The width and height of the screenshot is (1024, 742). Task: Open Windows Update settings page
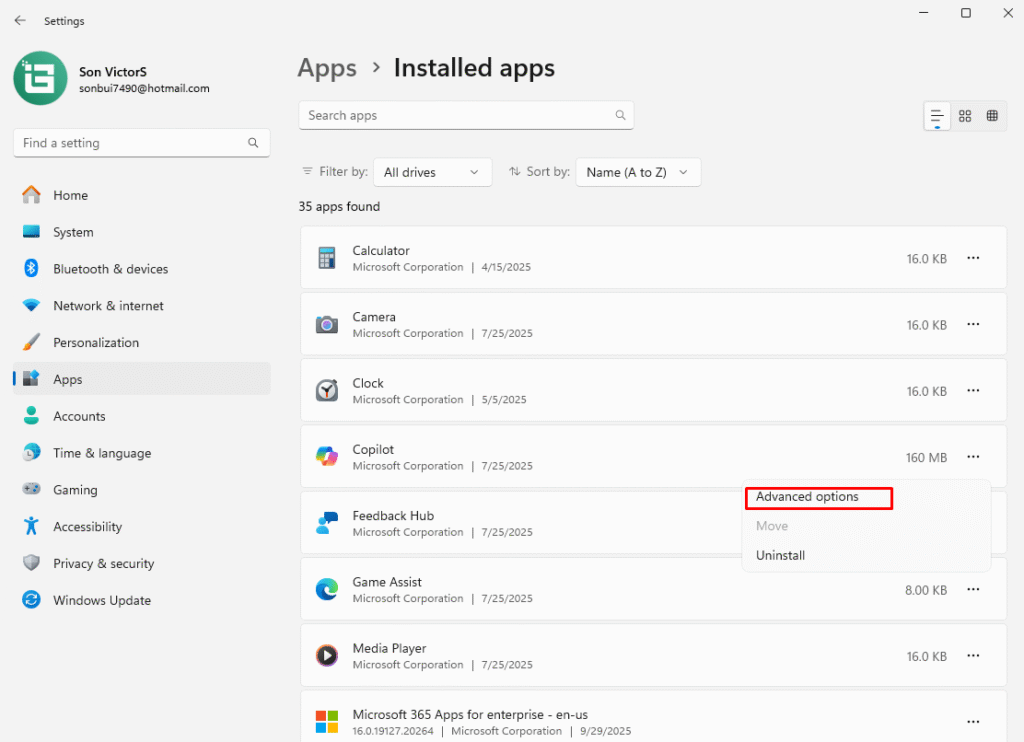101,601
